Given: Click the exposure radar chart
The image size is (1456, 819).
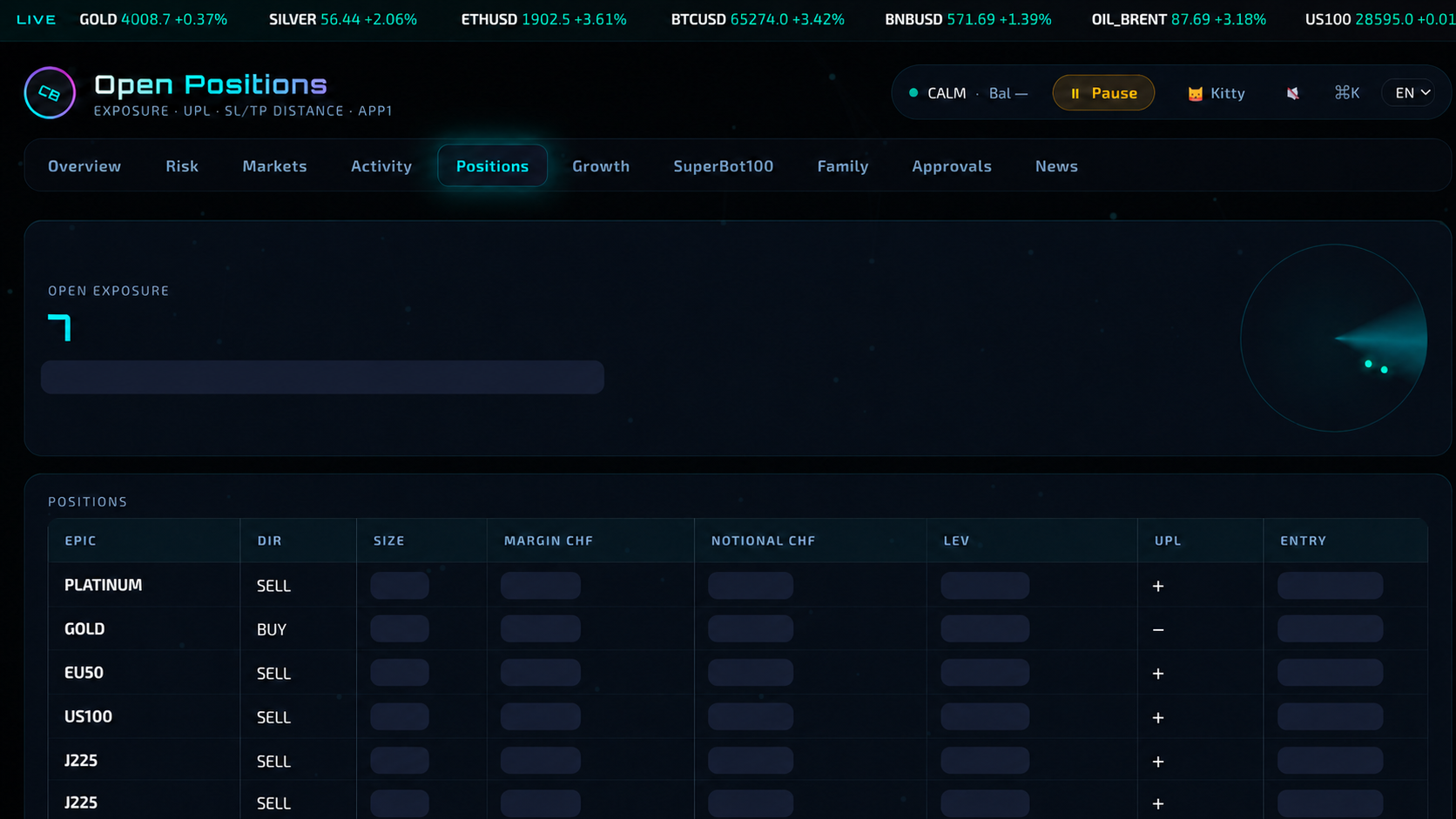Looking at the screenshot, I should [1333, 338].
